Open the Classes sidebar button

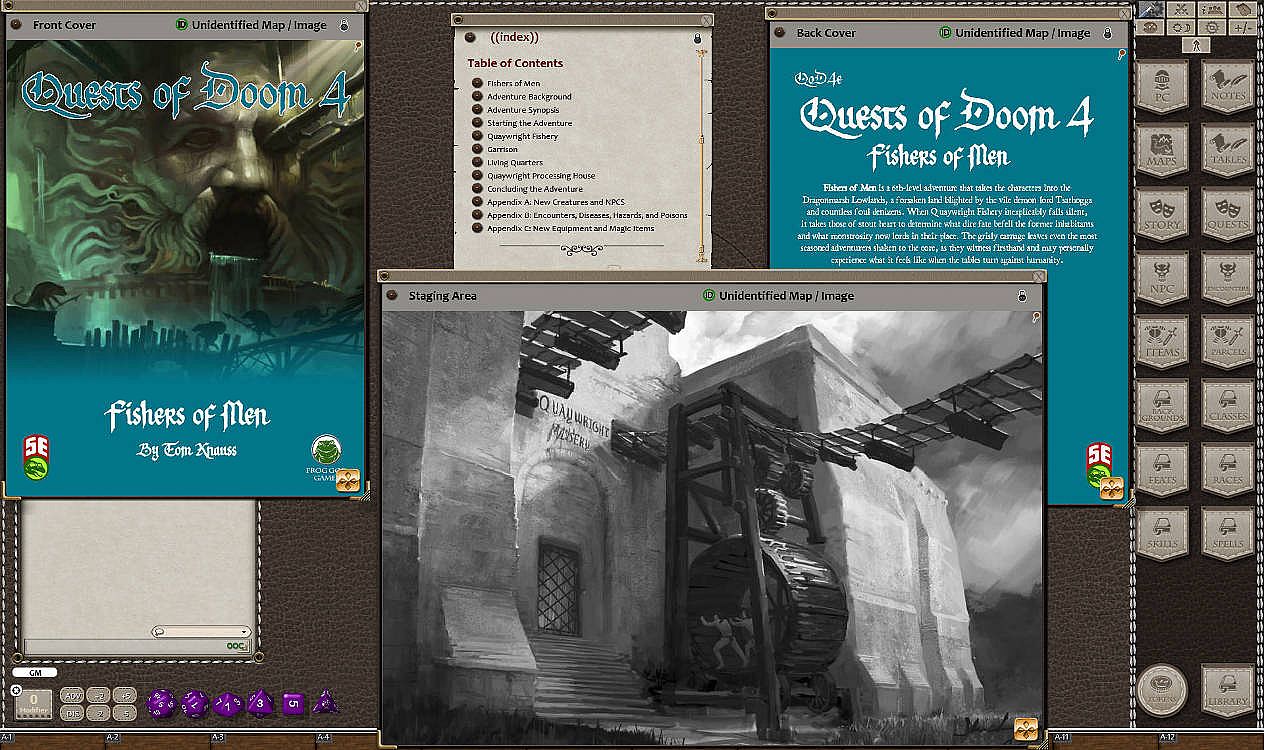tap(1228, 406)
